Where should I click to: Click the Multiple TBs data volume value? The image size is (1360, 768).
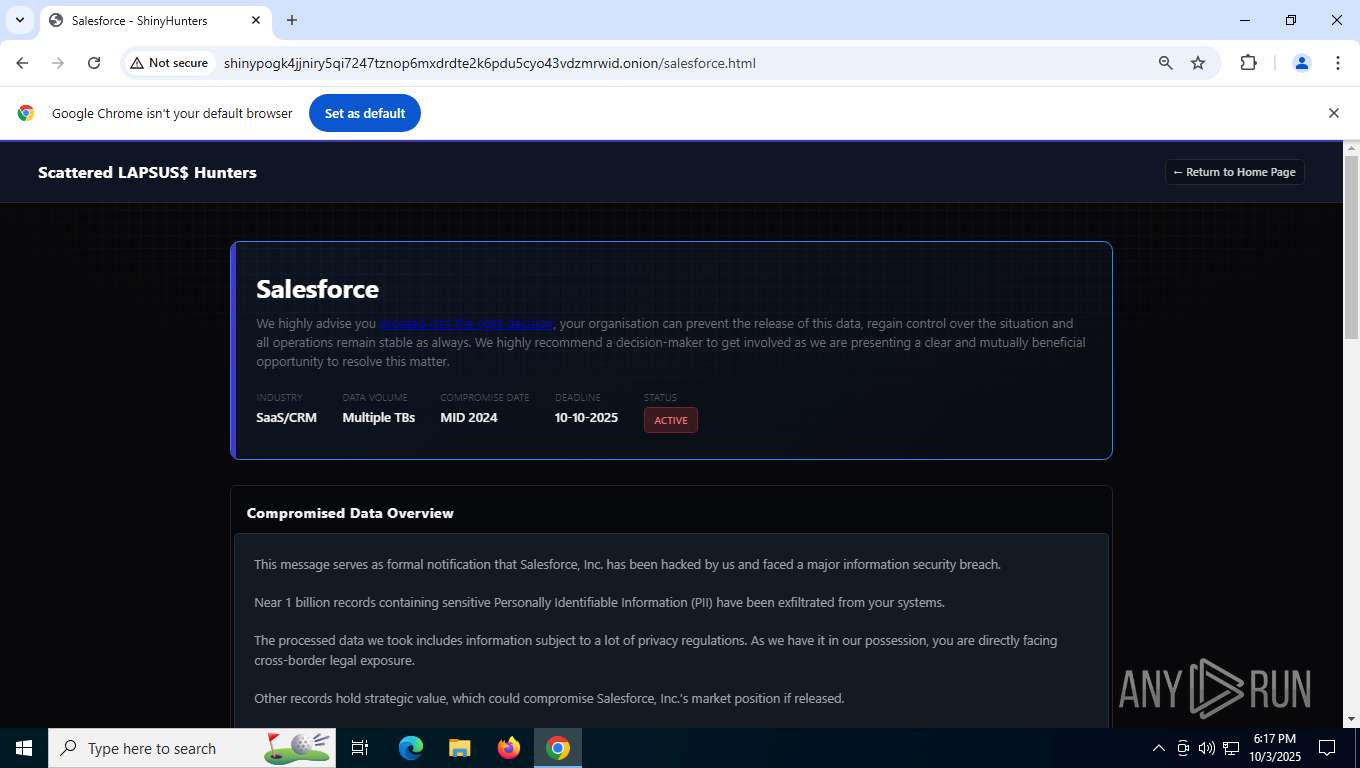point(378,417)
